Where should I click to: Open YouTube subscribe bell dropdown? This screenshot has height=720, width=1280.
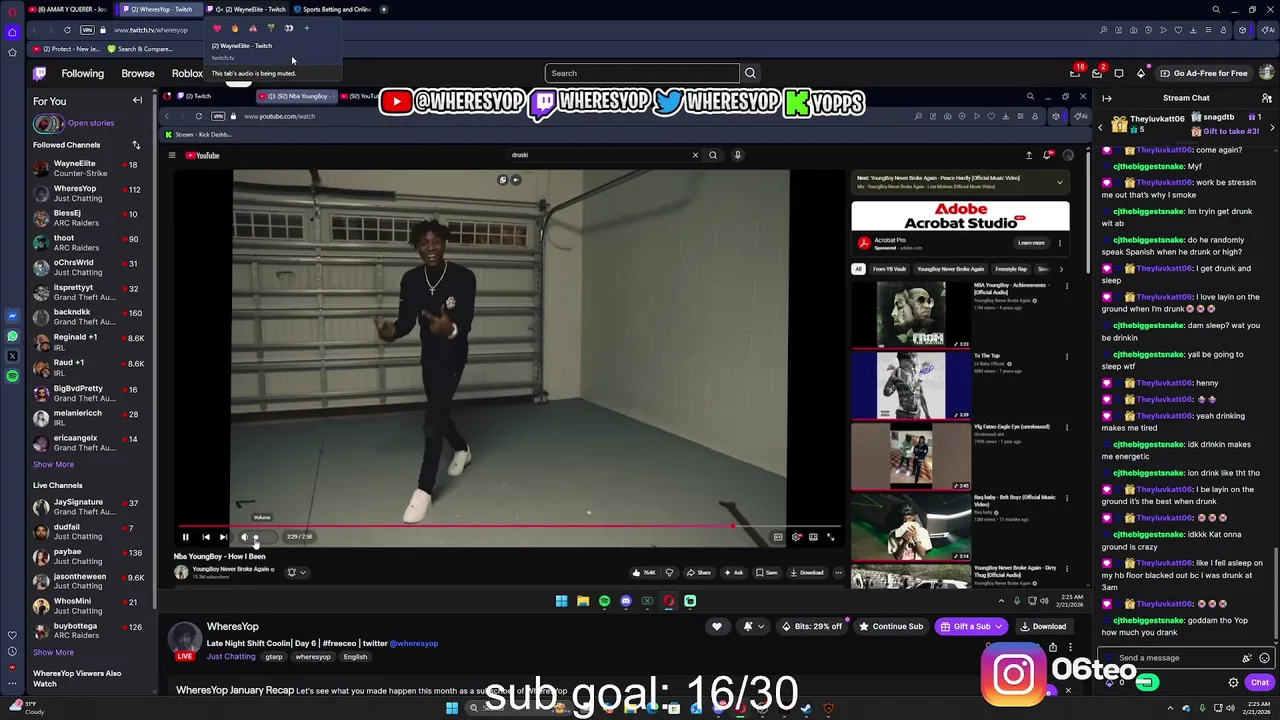click(296, 573)
